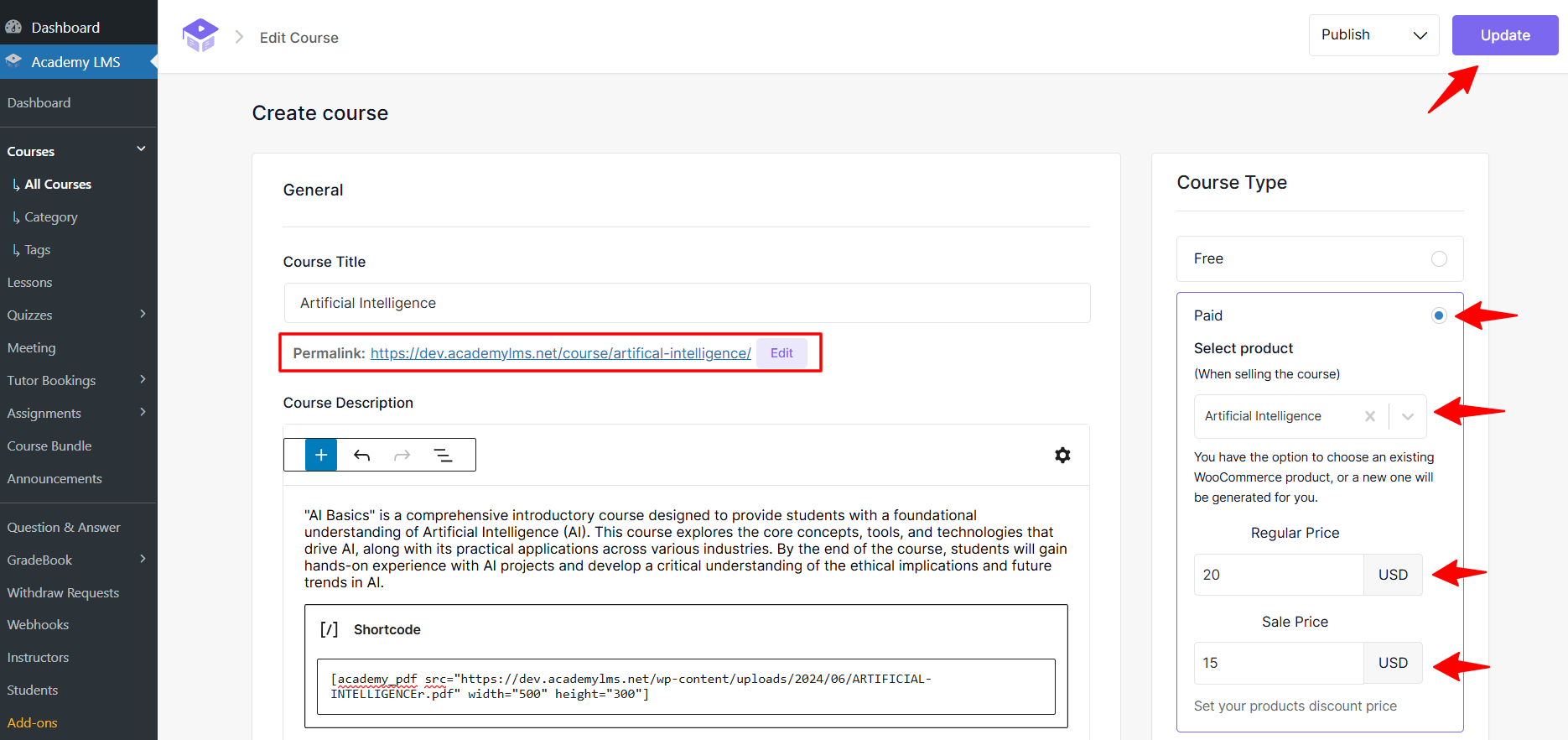1568x740 pixels.
Task: Expand the Select product dropdown arrow
Action: [x=1408, y=416]
